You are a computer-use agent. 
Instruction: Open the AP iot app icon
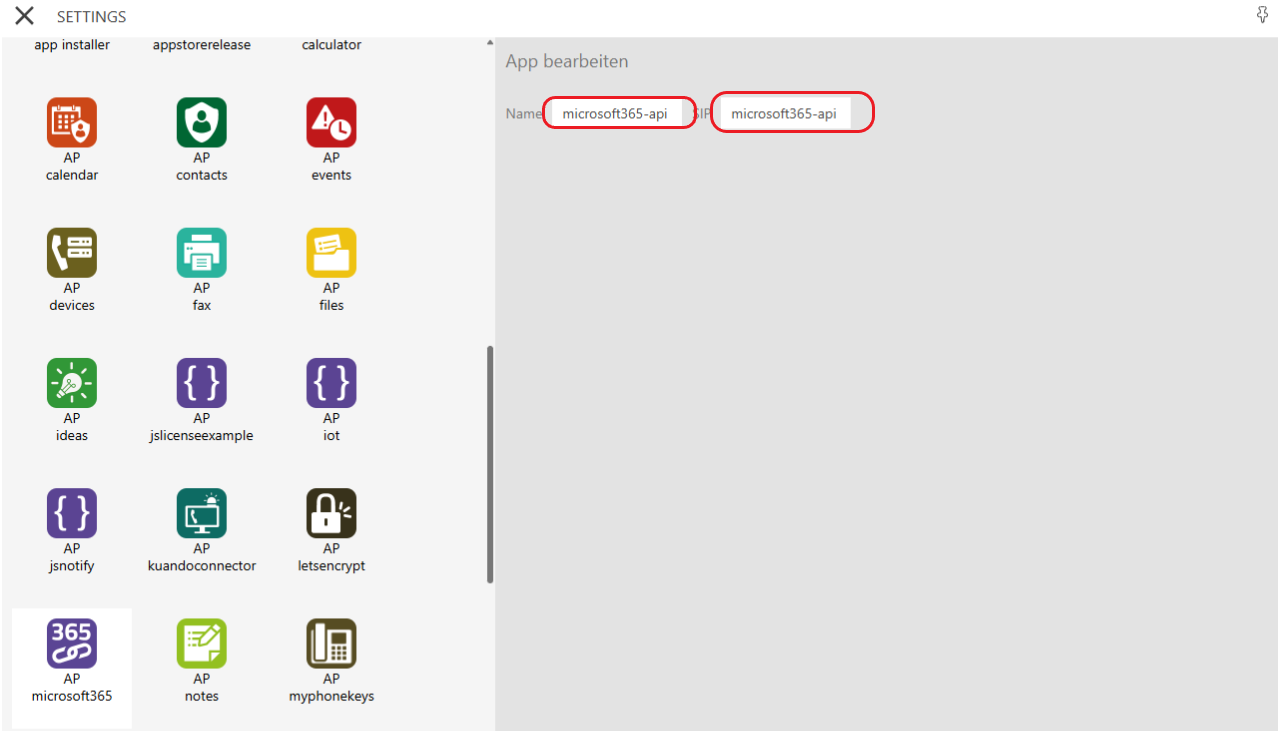(331, 384)
